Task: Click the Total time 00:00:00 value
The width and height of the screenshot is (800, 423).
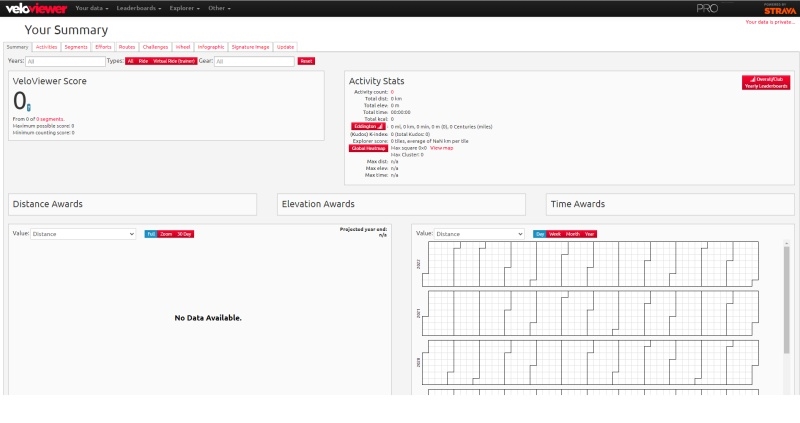Action: click(401, 112)
